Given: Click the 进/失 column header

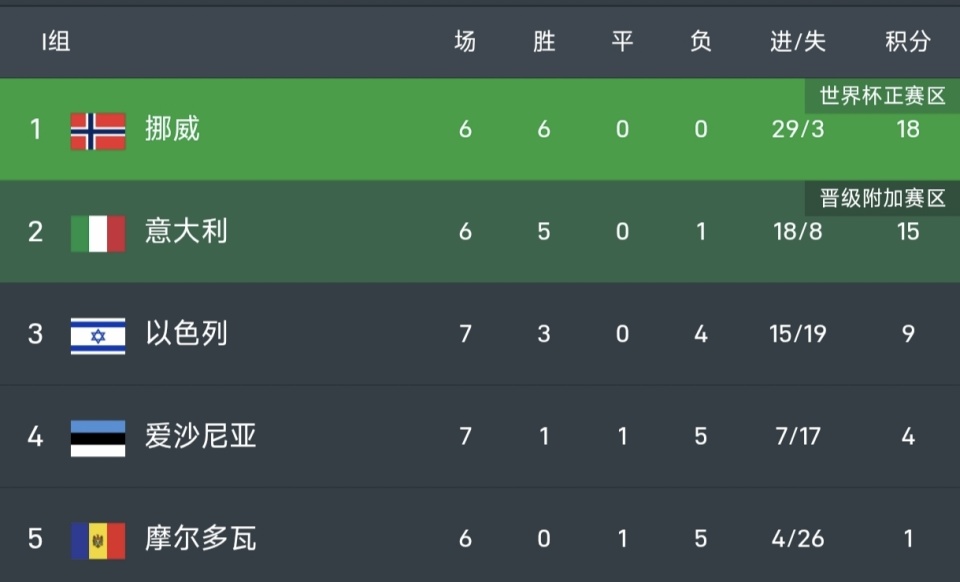Looking at the screenshot, I should pos(798,42).
